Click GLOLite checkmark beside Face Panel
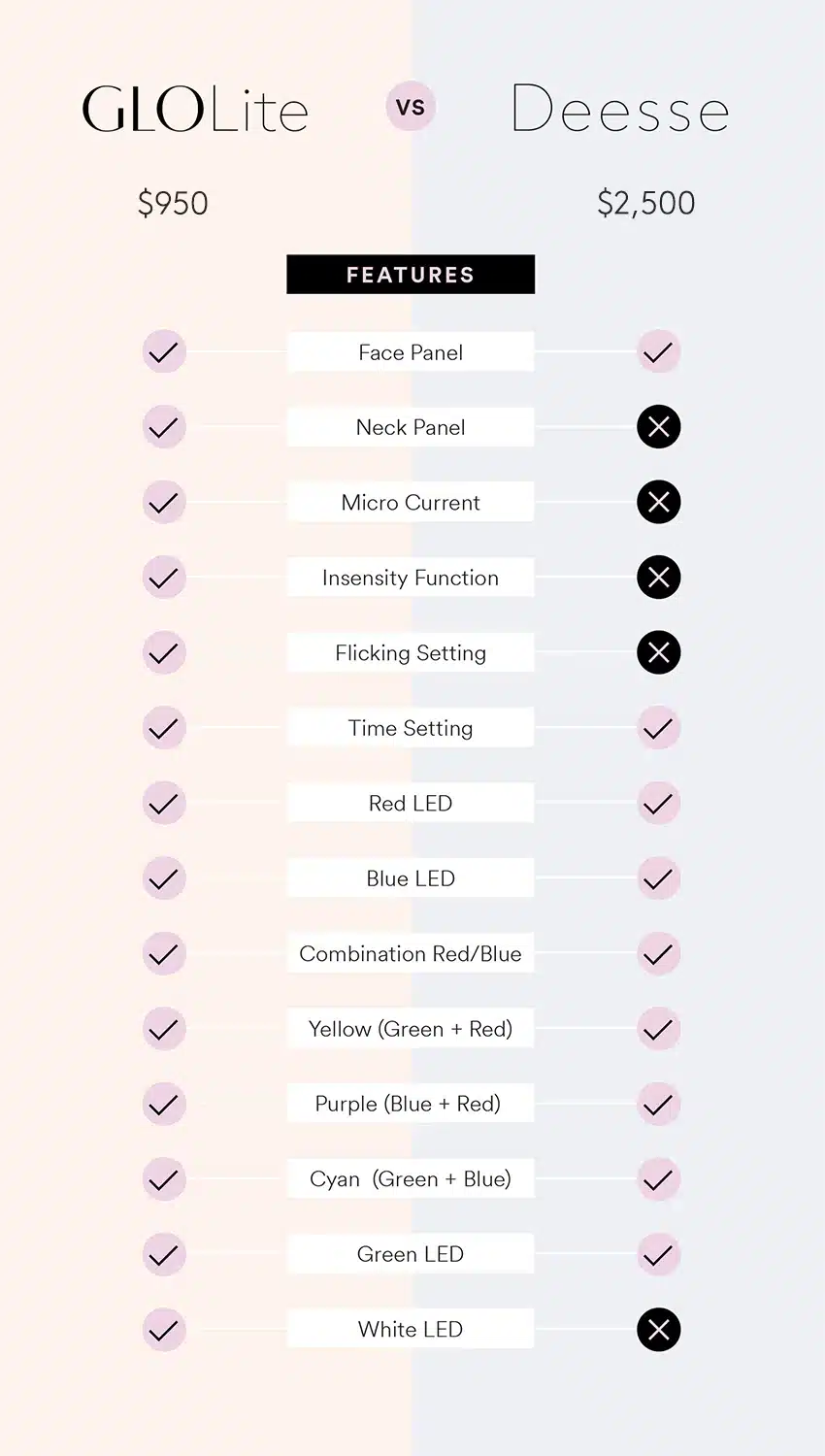Image resolution: width=825 pixels, height=1456 pixels. click(164, 351)
